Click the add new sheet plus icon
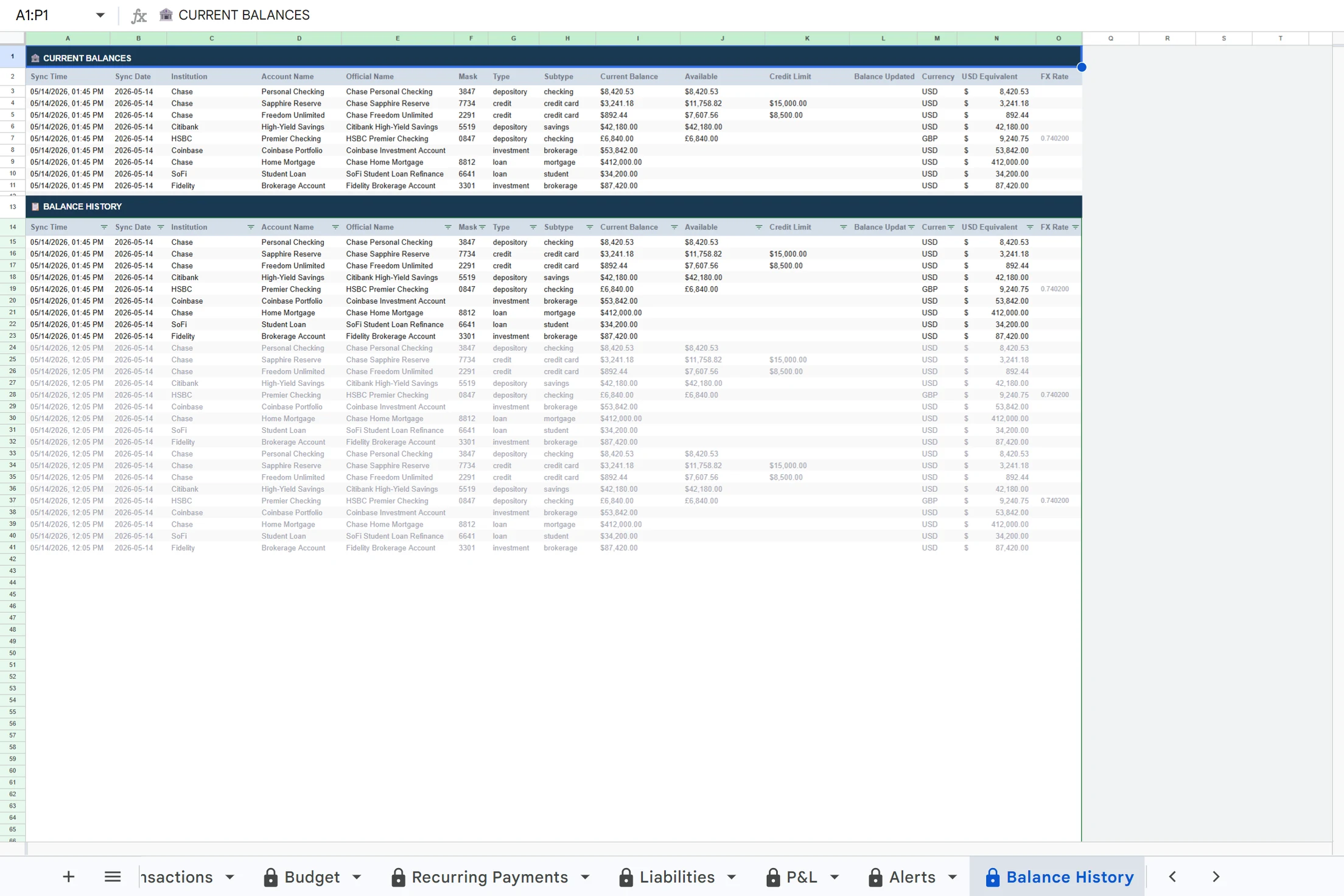Image resolution: width=1344 pixels, height=896 pixels. click(69, 877)
